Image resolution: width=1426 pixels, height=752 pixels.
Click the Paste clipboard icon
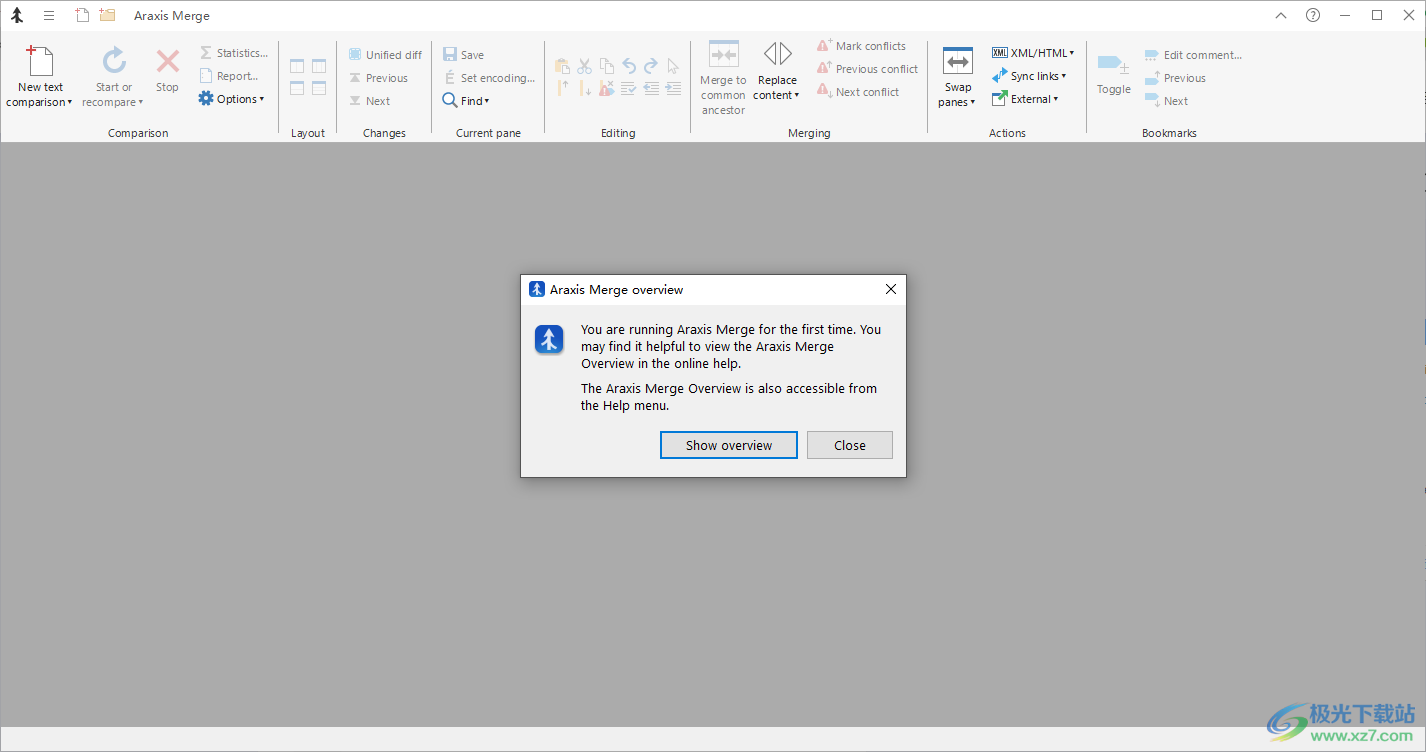click(562, 66)
